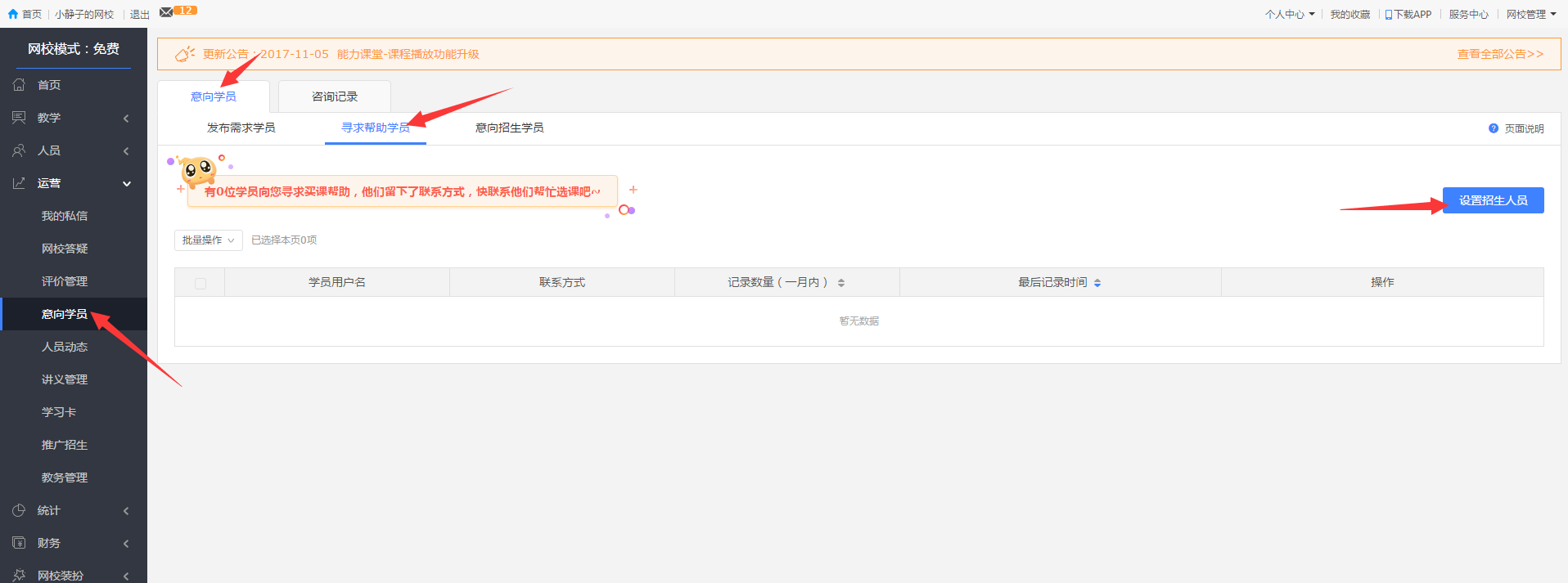This screenshot has width=1568, height=583.
Task: Click the 教学 sidebar icon
Action: [19, 118]
